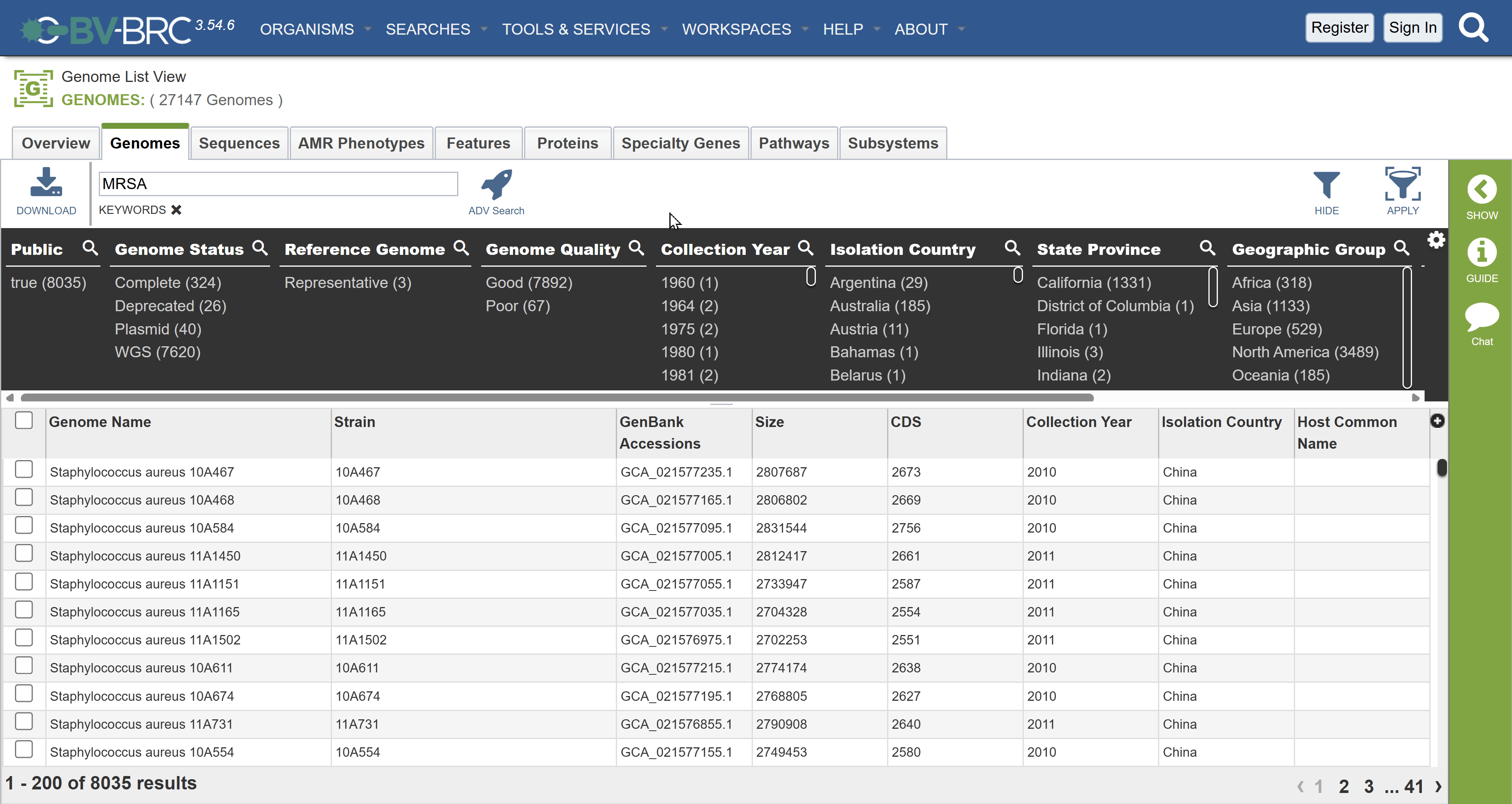Check the select-all genomes checkbox
Image resolution: width=1512 pixels, height=804 pixels.
pyautogui.click(x=24, y=420)
